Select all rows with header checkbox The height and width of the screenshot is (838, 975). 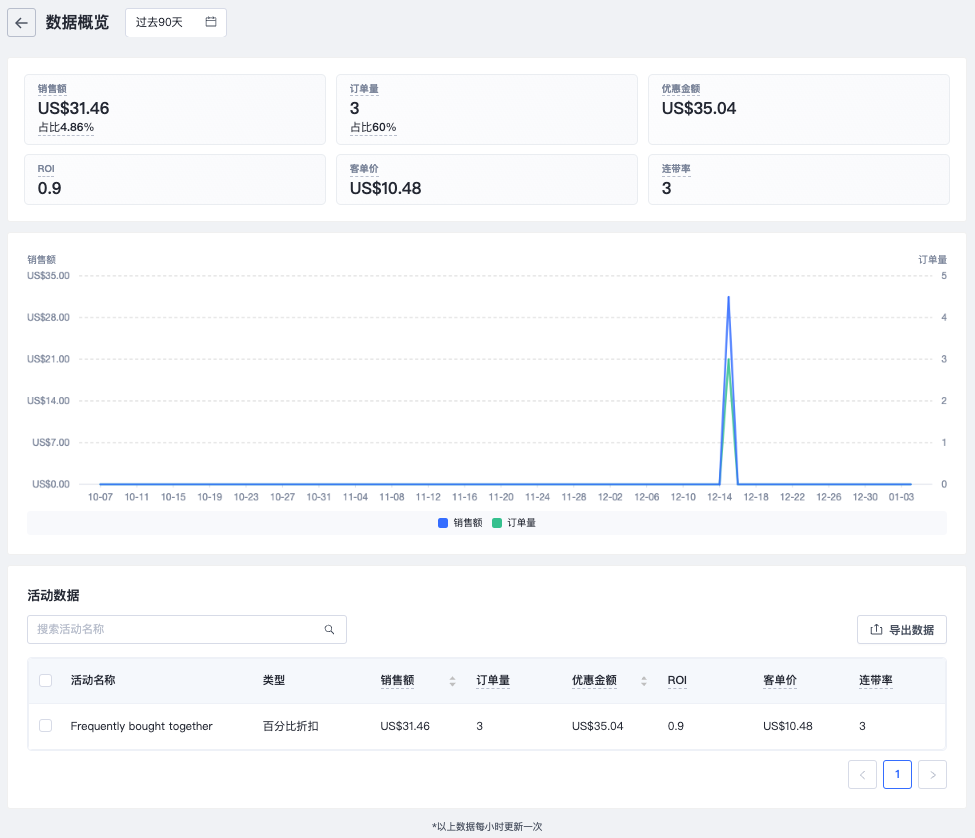(45, 681)
